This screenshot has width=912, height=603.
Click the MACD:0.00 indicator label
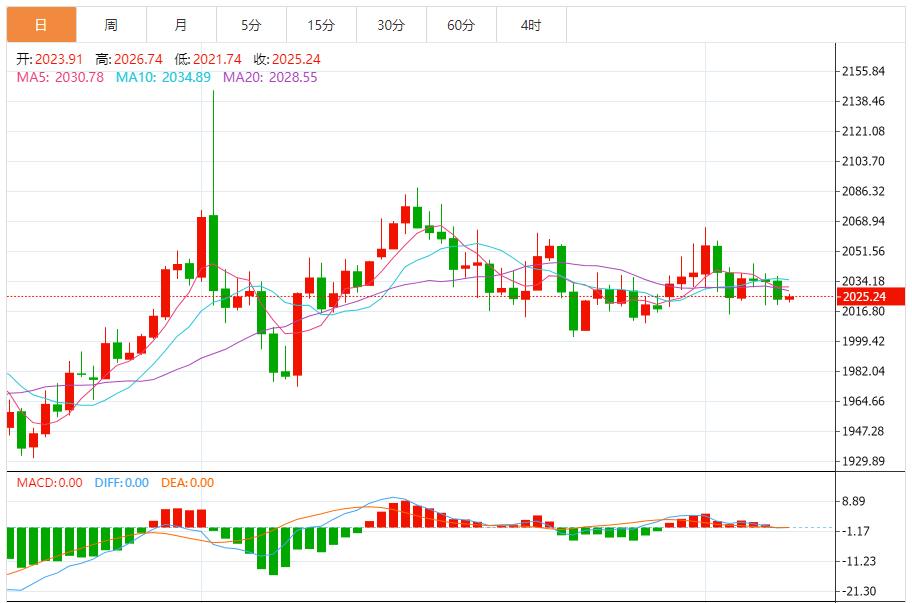49,483
